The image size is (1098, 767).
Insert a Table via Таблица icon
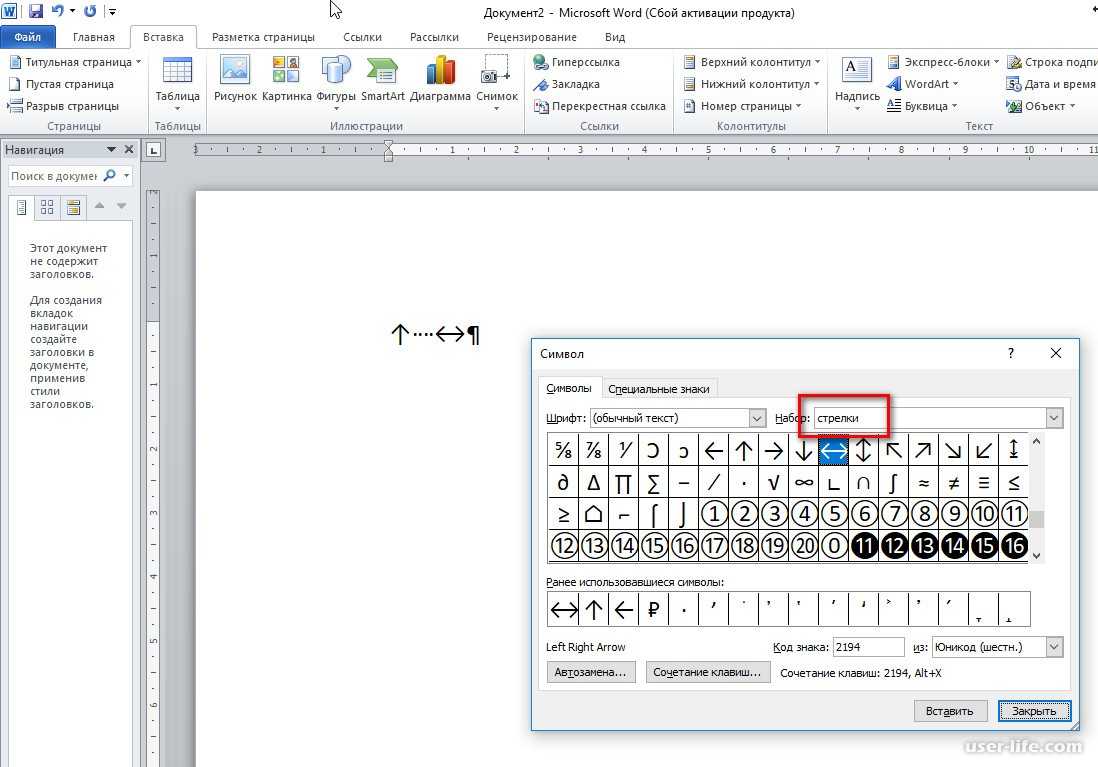coord(177,83)
